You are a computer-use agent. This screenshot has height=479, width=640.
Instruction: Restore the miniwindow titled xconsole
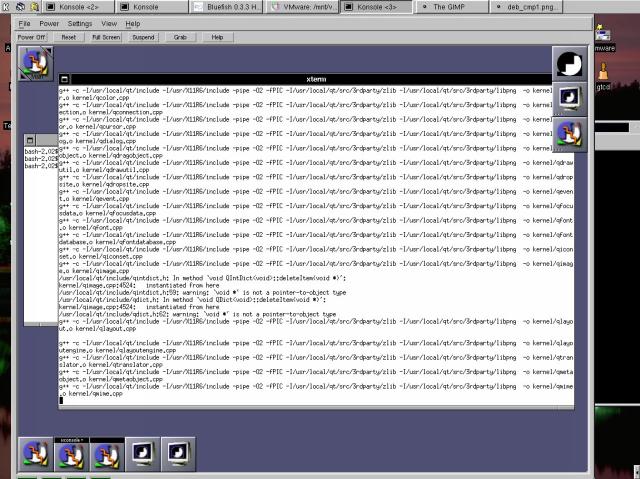point(71,454)
